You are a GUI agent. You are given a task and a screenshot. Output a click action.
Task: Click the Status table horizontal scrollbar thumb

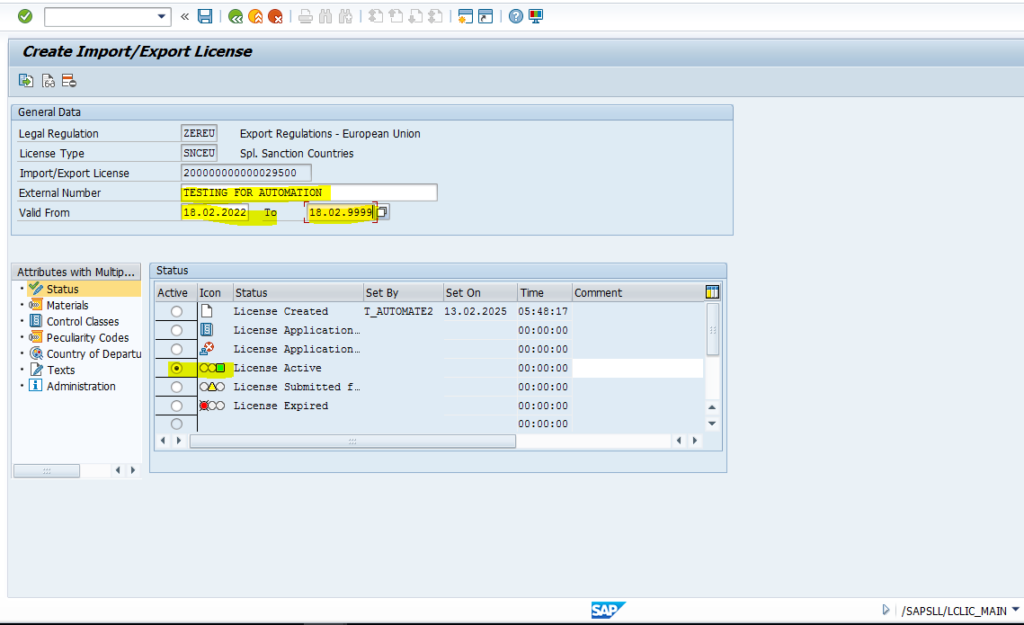pyautogui.click(x=353, y=441)
